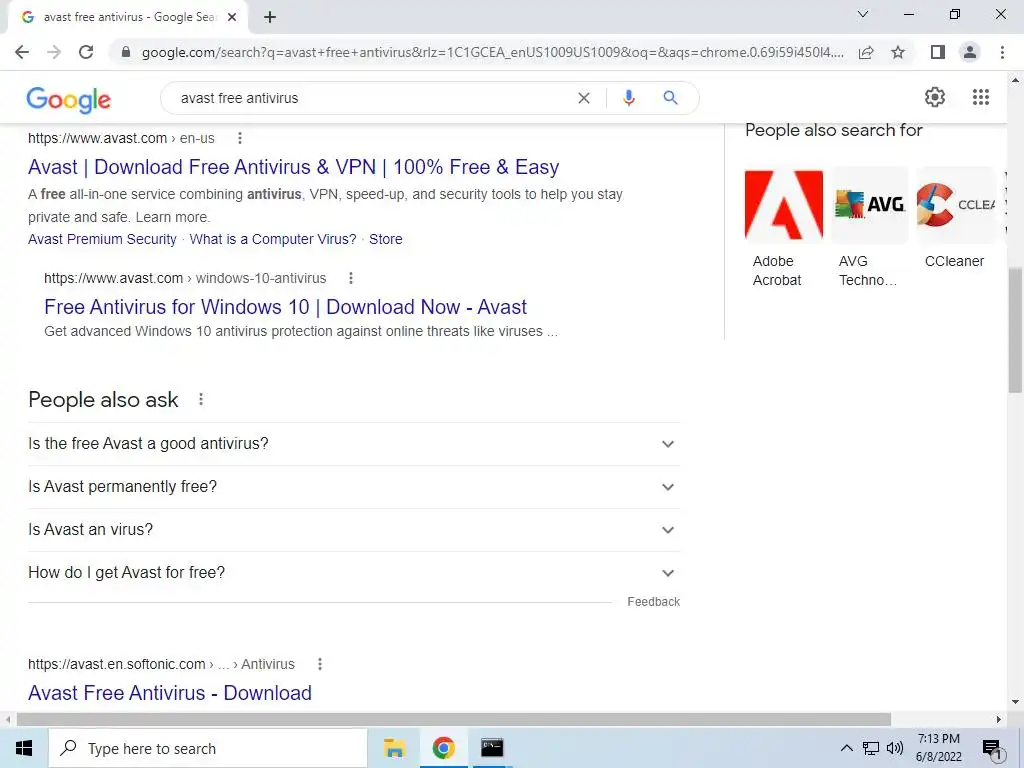The height and width of the screenshot is (768, 1024).
Task: Open the Chrome side panel
Action: pyautogui.click(x=938, y=52)
